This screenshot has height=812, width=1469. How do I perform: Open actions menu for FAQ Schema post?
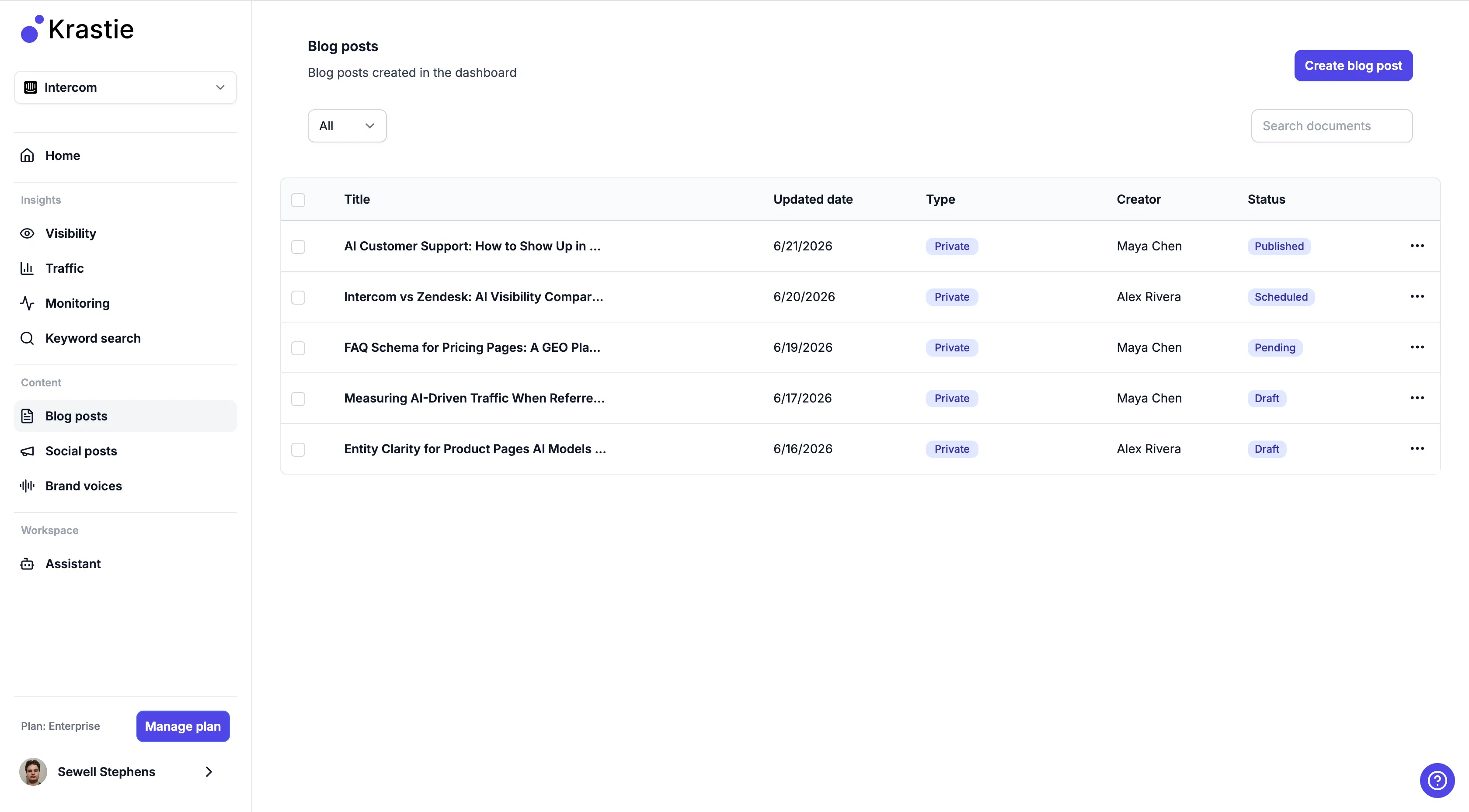(1417, 347)
